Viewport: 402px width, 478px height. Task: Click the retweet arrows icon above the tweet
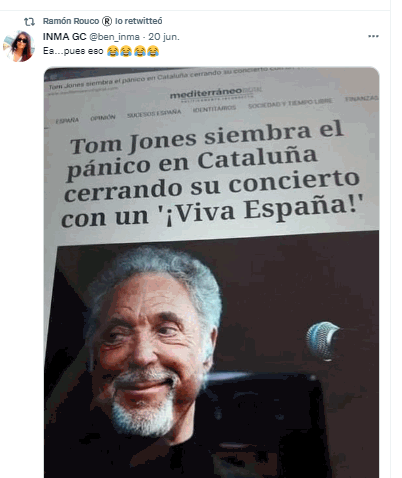(29, 22)
